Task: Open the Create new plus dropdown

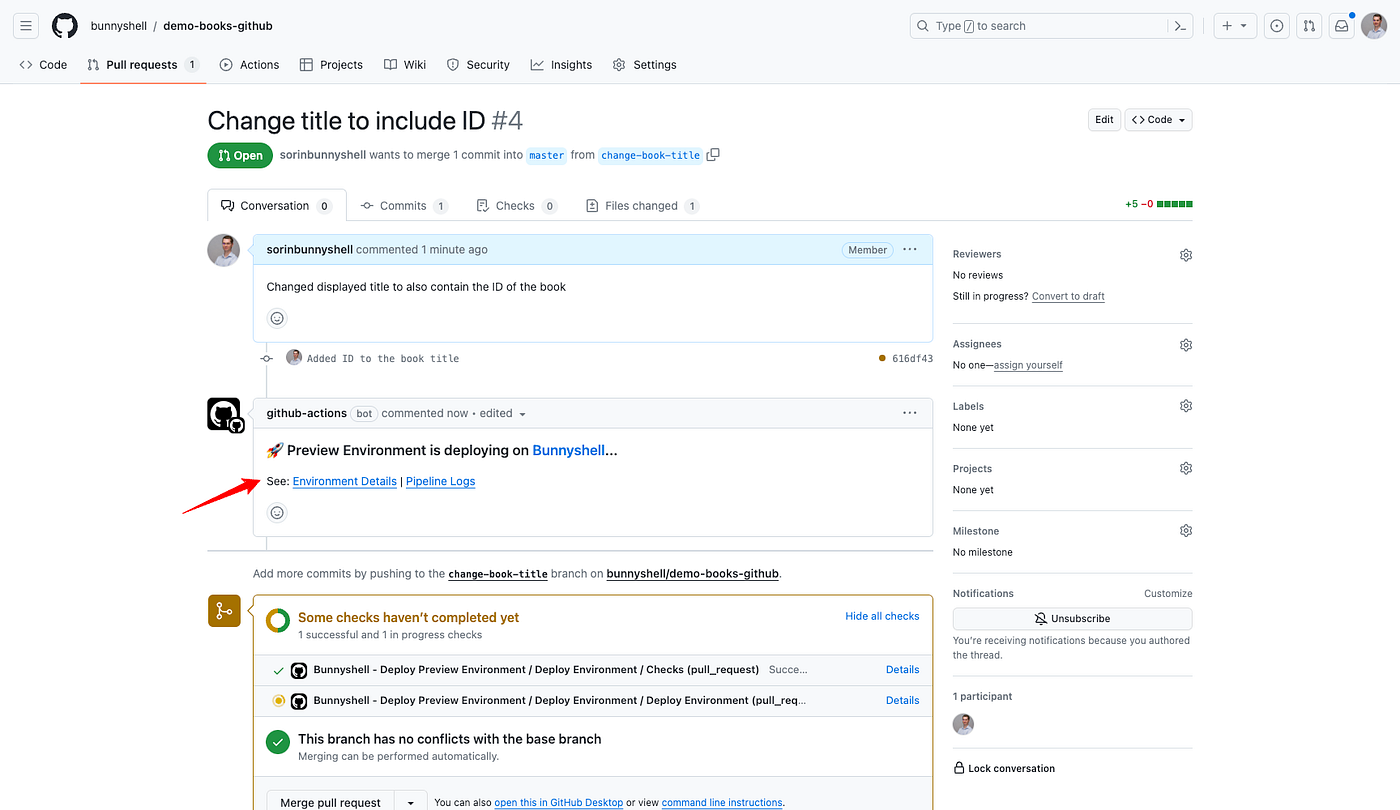Action: (1234, 26)
